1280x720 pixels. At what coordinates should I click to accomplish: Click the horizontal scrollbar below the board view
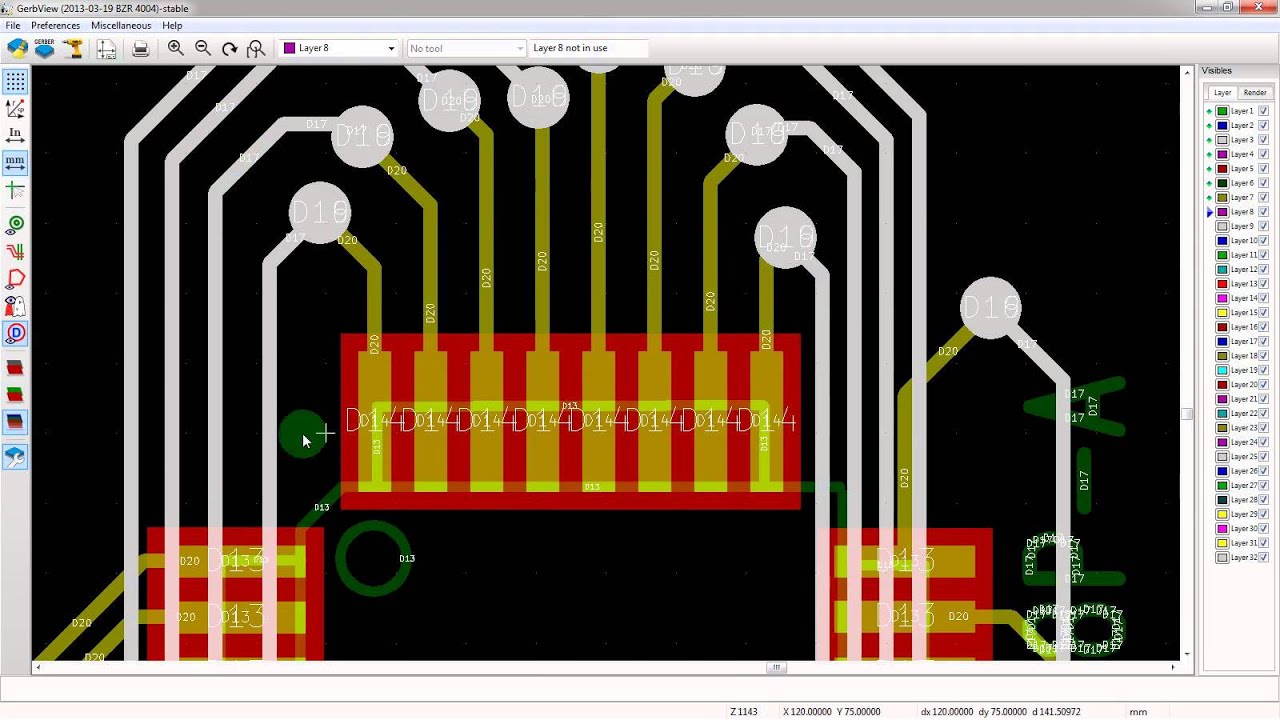pos(776,666)
